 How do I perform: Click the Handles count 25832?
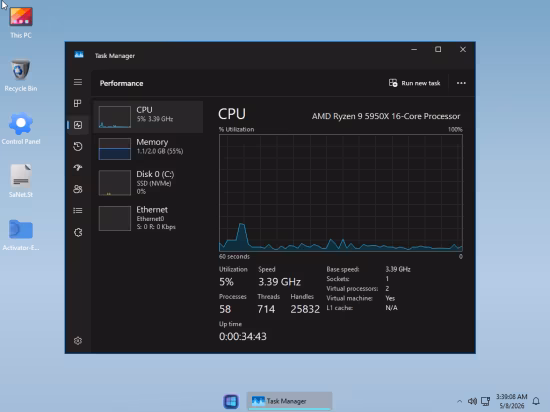coord(305,309)
